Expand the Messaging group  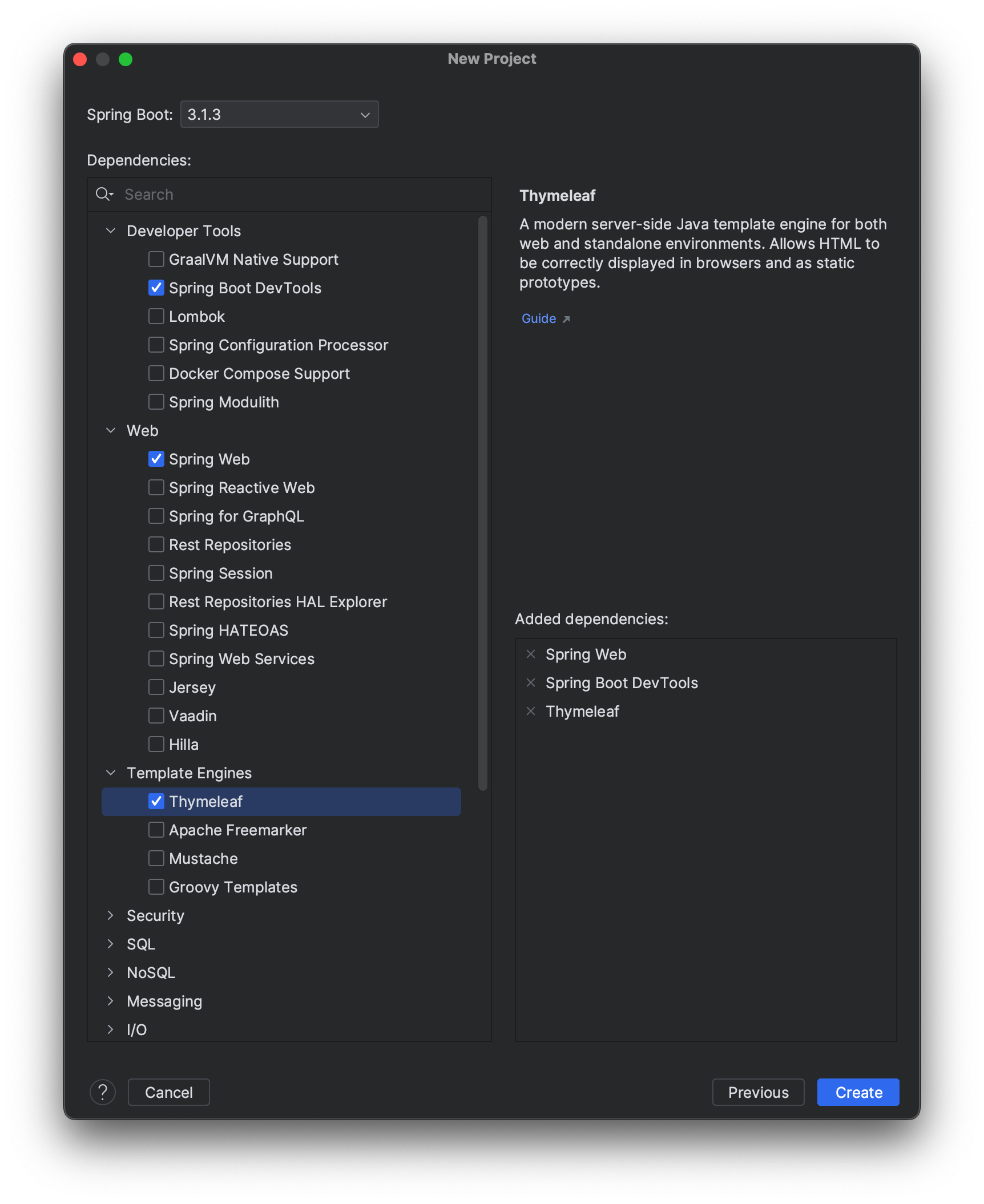coord(111,1001)
